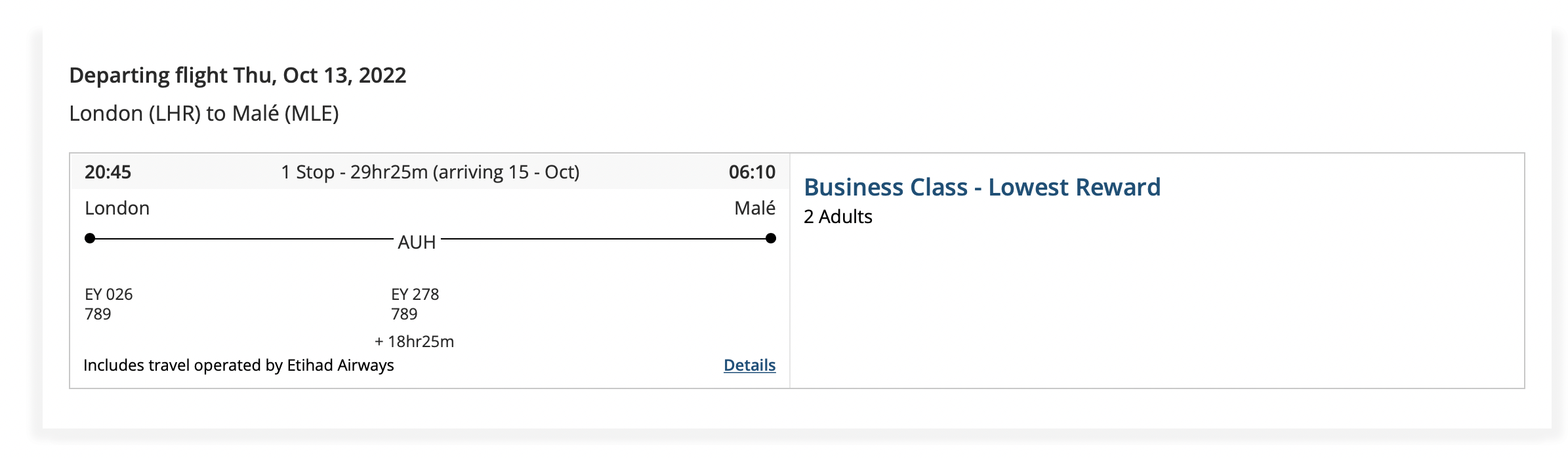Click the London (LHR) to Malé (MLE) route text
This screenshot has height=458, width=1568.
[x=204, y=114]
